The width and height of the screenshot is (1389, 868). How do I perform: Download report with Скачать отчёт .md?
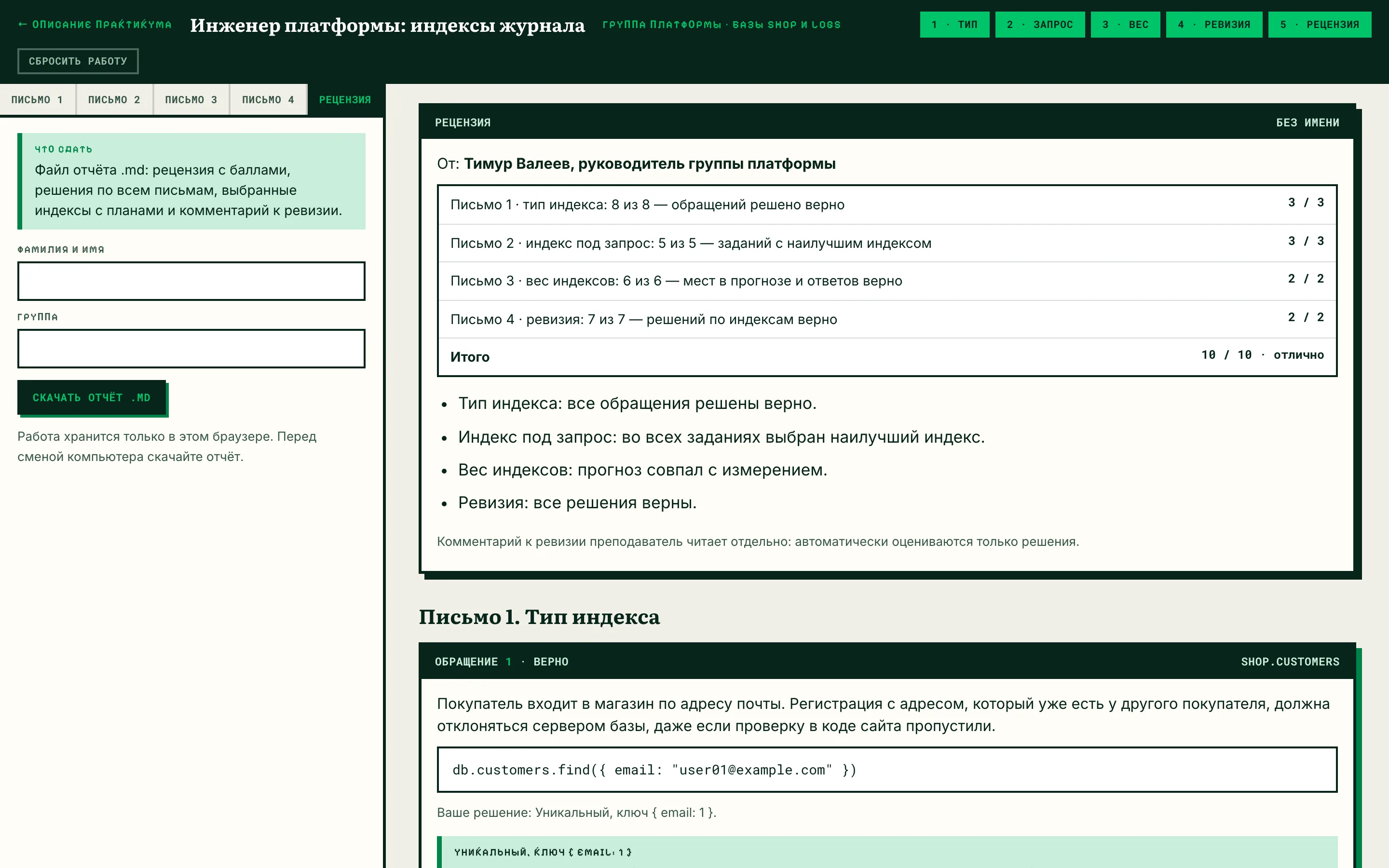[x=92, y=397]
